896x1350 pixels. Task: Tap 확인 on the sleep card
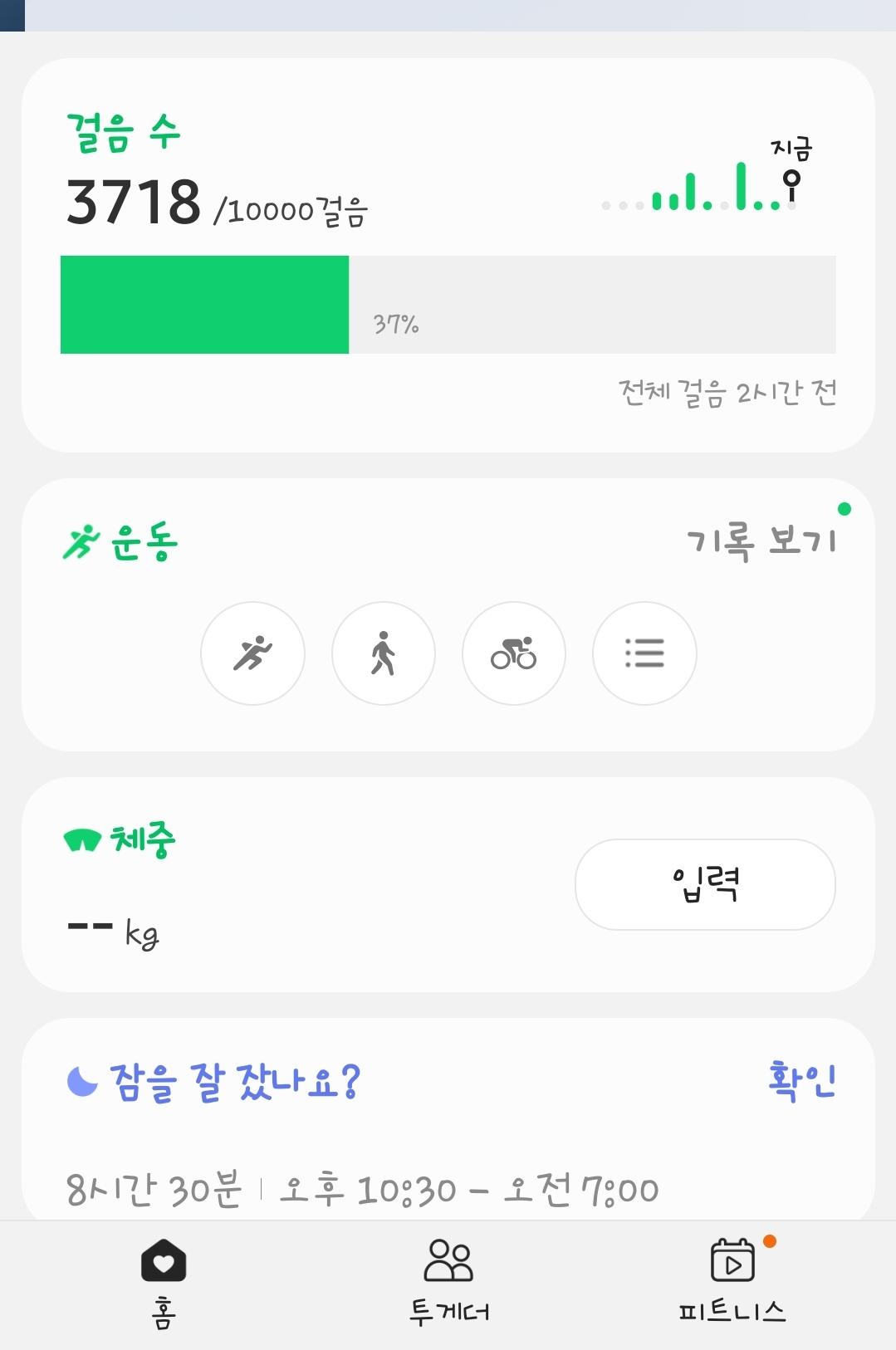(801, 1080)
